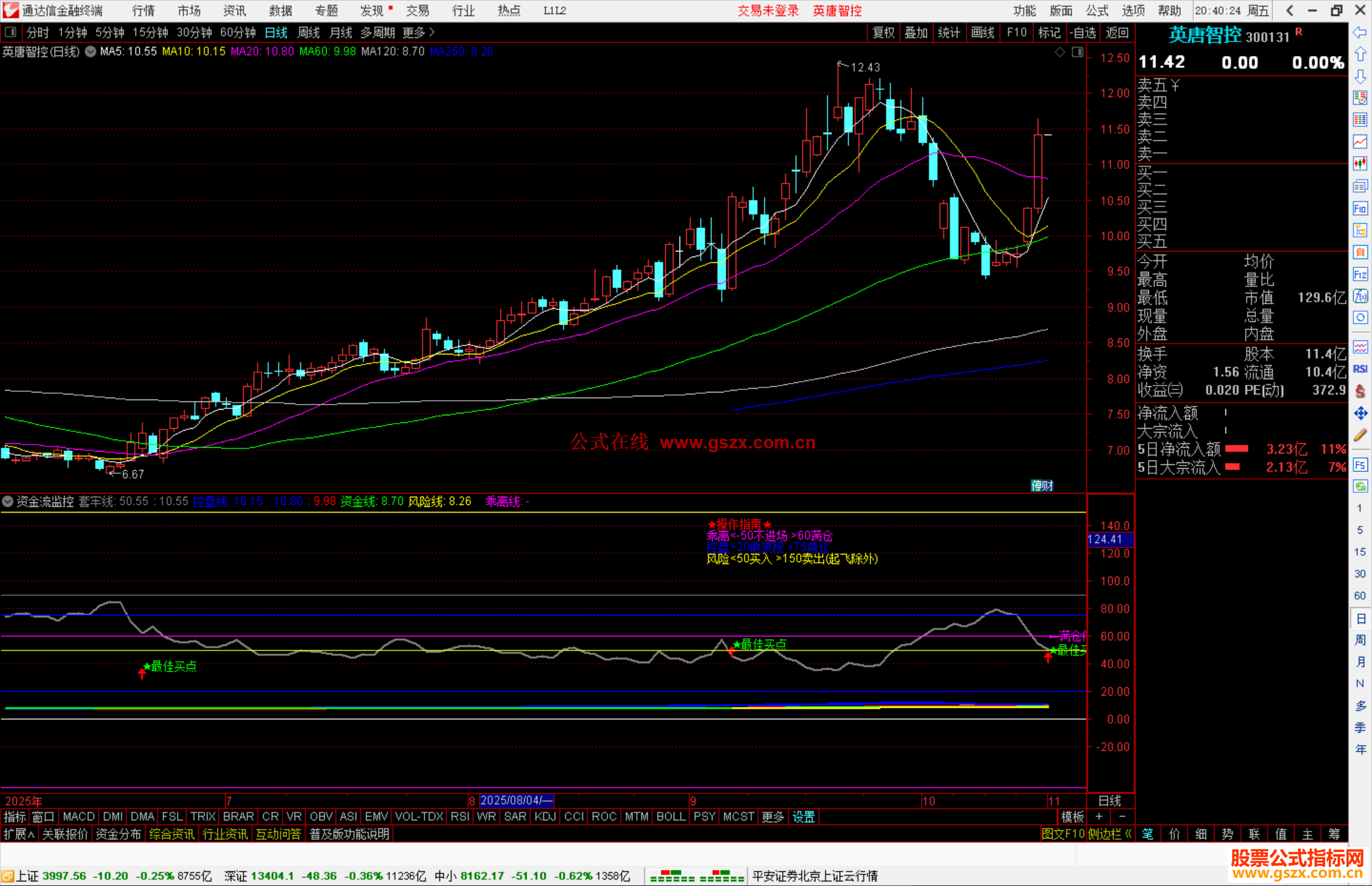The width and height of the screenshot is (1372, 886).
Task: Click the 设置 indicator settings button
Action: point(804,817)
